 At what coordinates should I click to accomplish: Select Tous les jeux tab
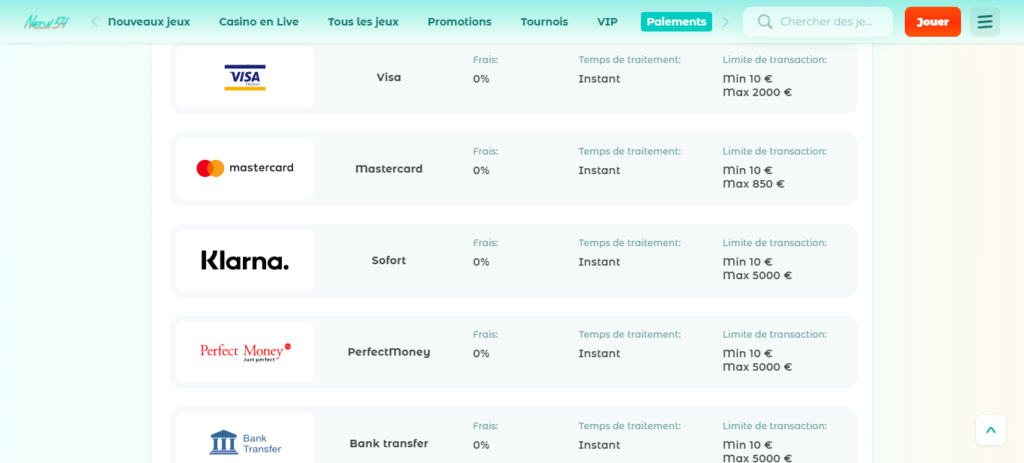[363, 22]
